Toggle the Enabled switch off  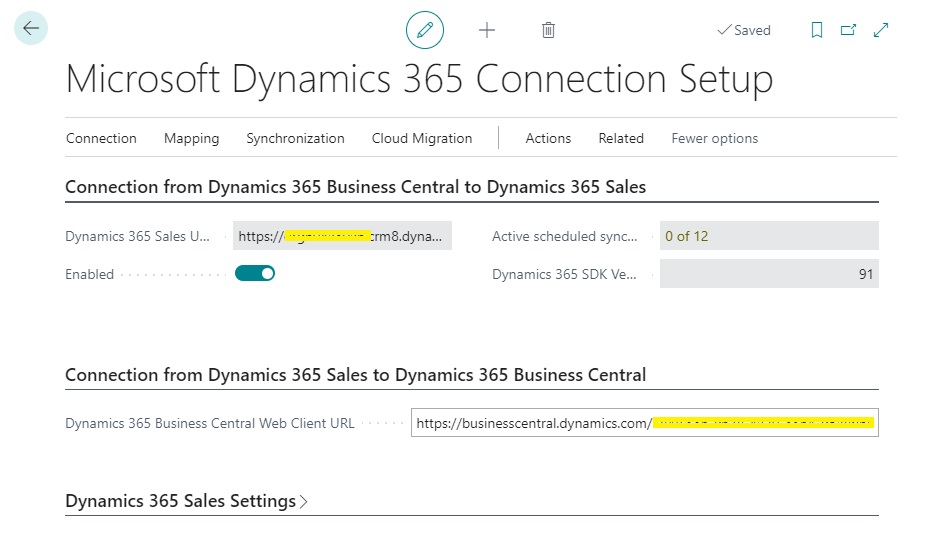(x=255, y=273)
